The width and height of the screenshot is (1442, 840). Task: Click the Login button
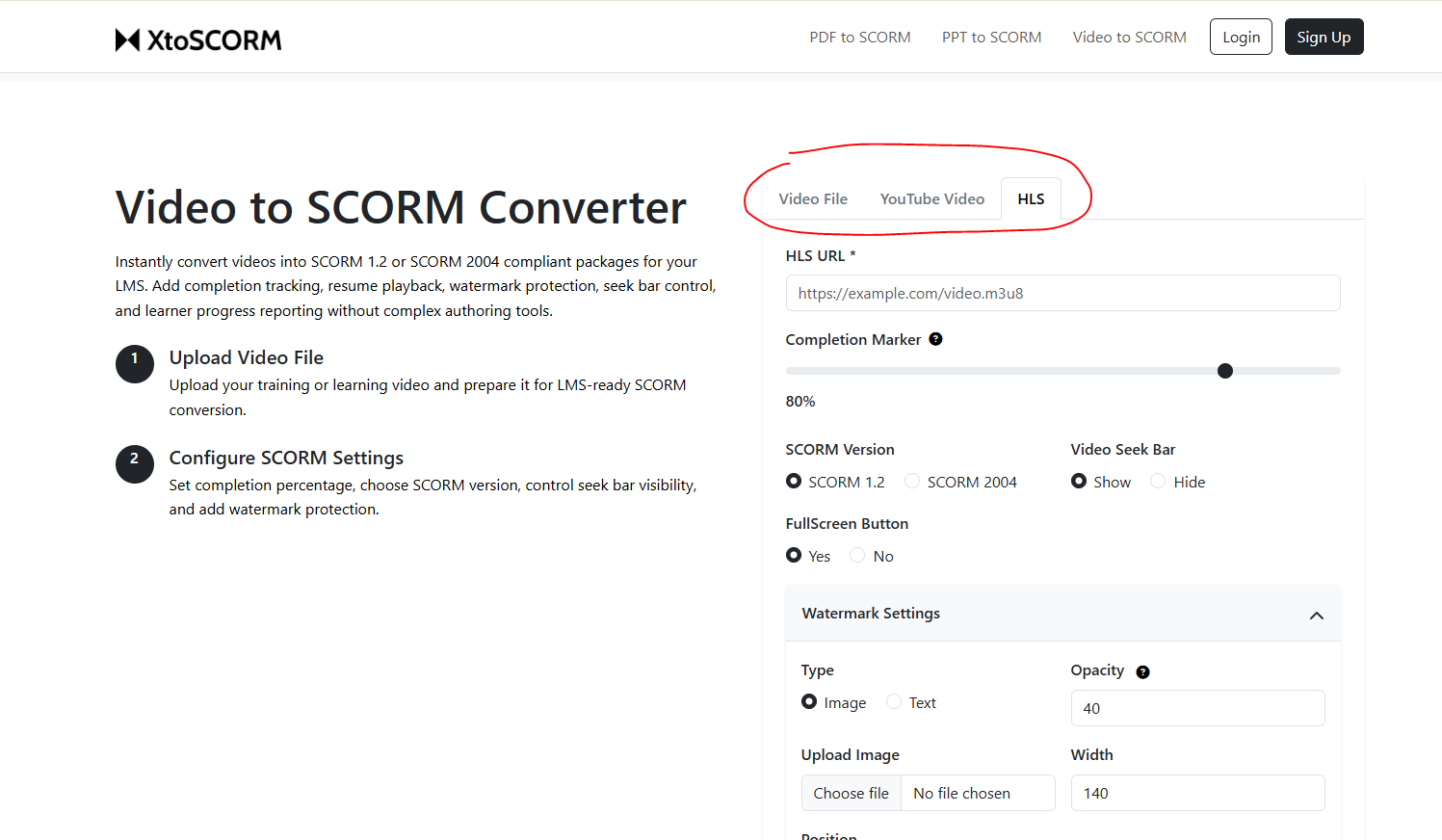pyautogui.click(x=1241, y=37)
